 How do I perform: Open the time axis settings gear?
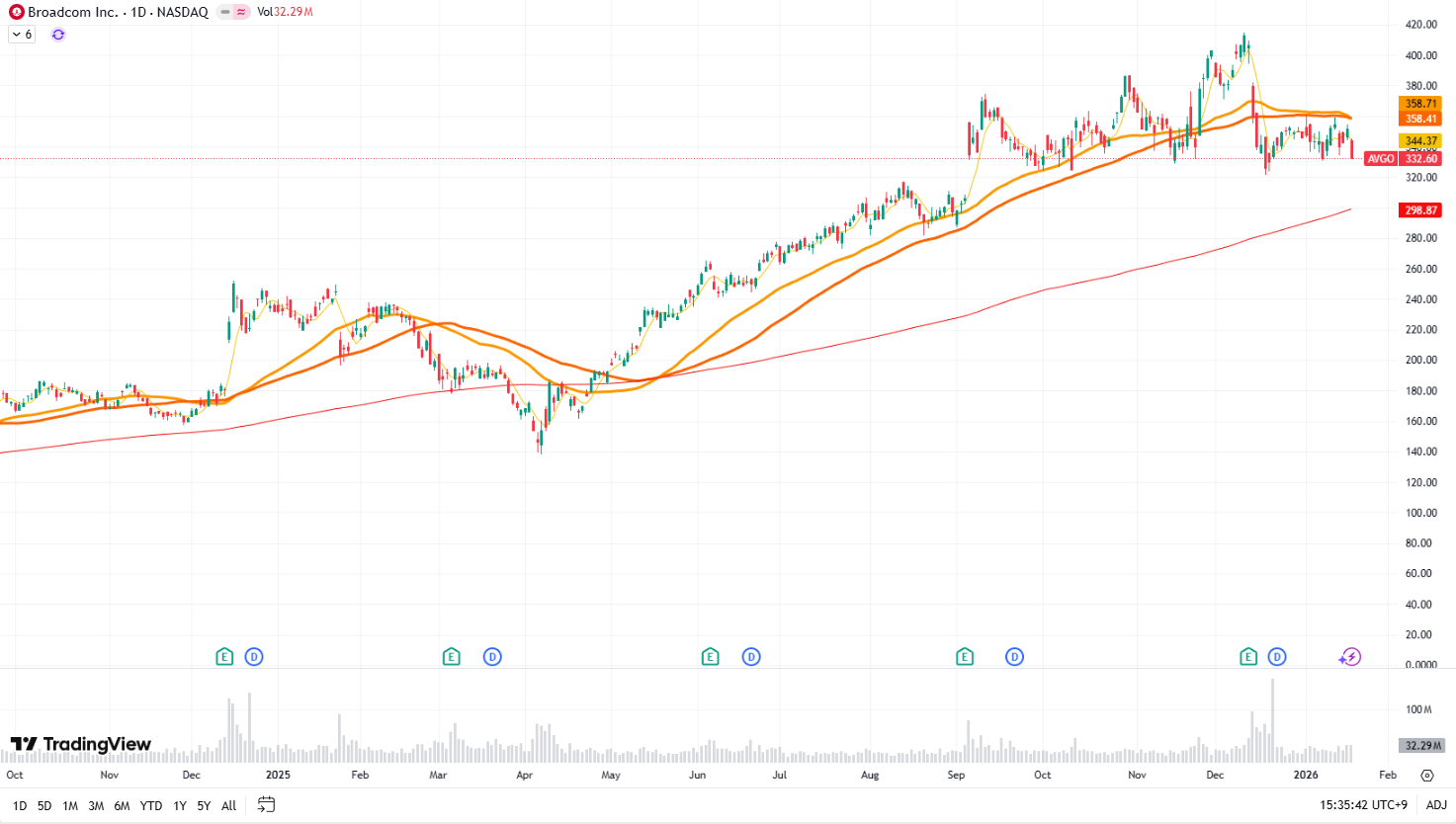point(1426,776)
